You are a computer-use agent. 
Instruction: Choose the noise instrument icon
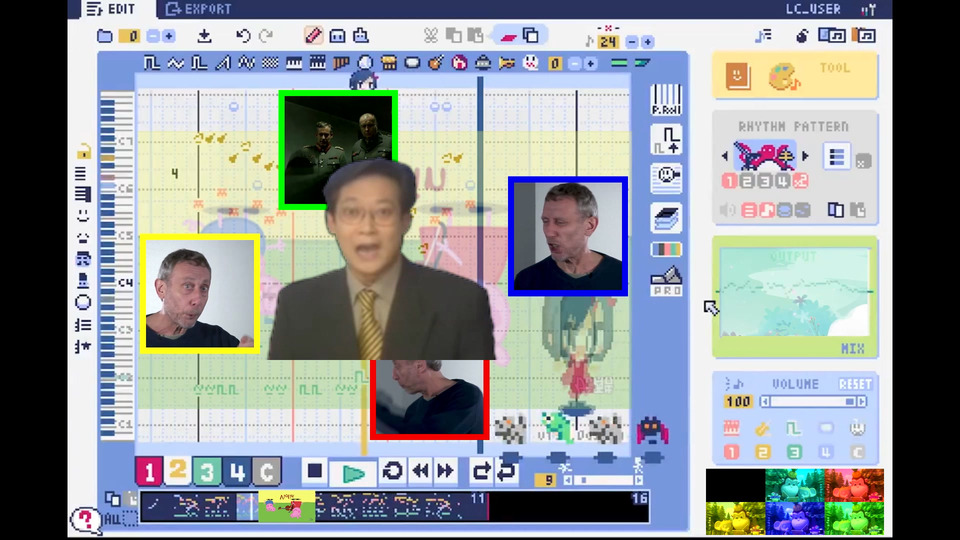click(270, 63)
